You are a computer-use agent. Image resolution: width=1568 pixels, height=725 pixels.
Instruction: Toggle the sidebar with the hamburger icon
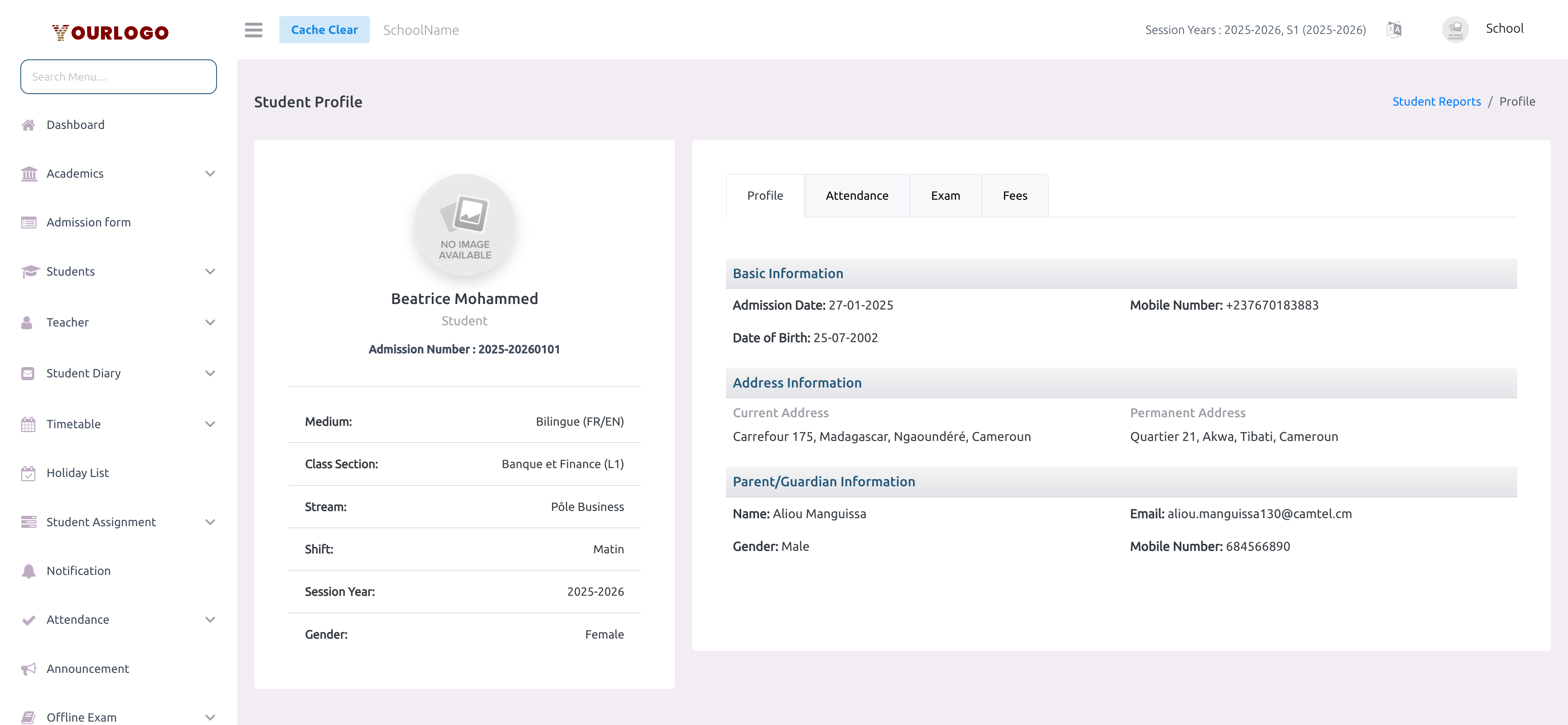253,30
